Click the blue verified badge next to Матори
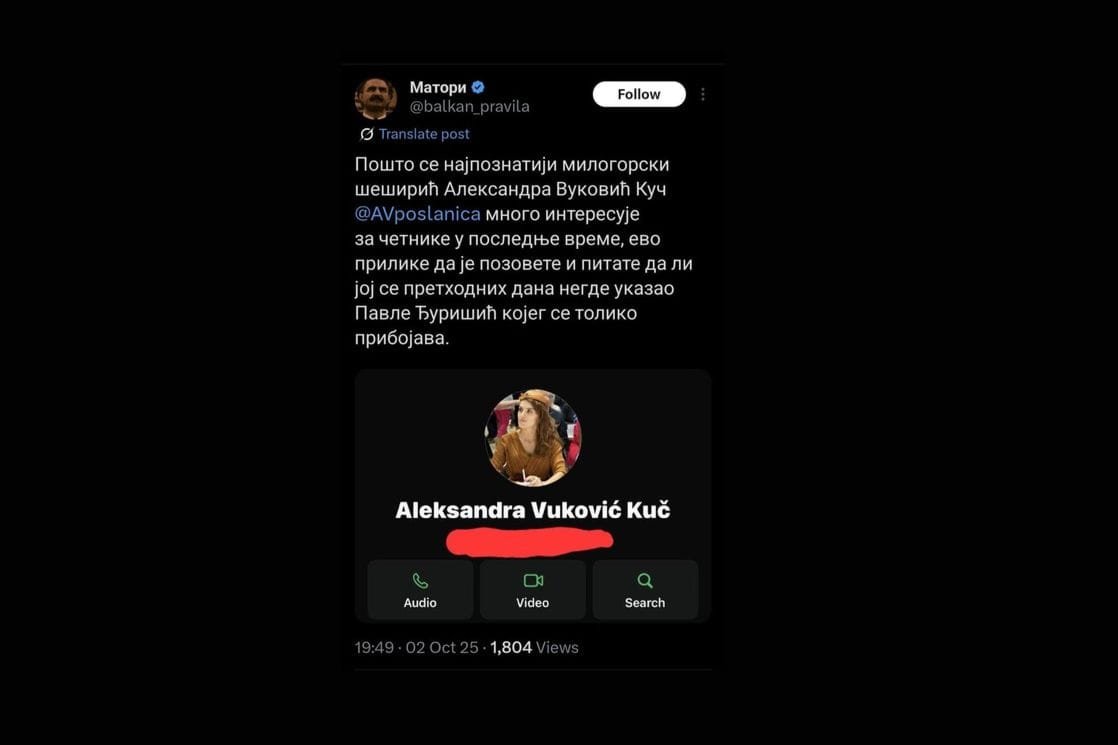 click(478, 87)
